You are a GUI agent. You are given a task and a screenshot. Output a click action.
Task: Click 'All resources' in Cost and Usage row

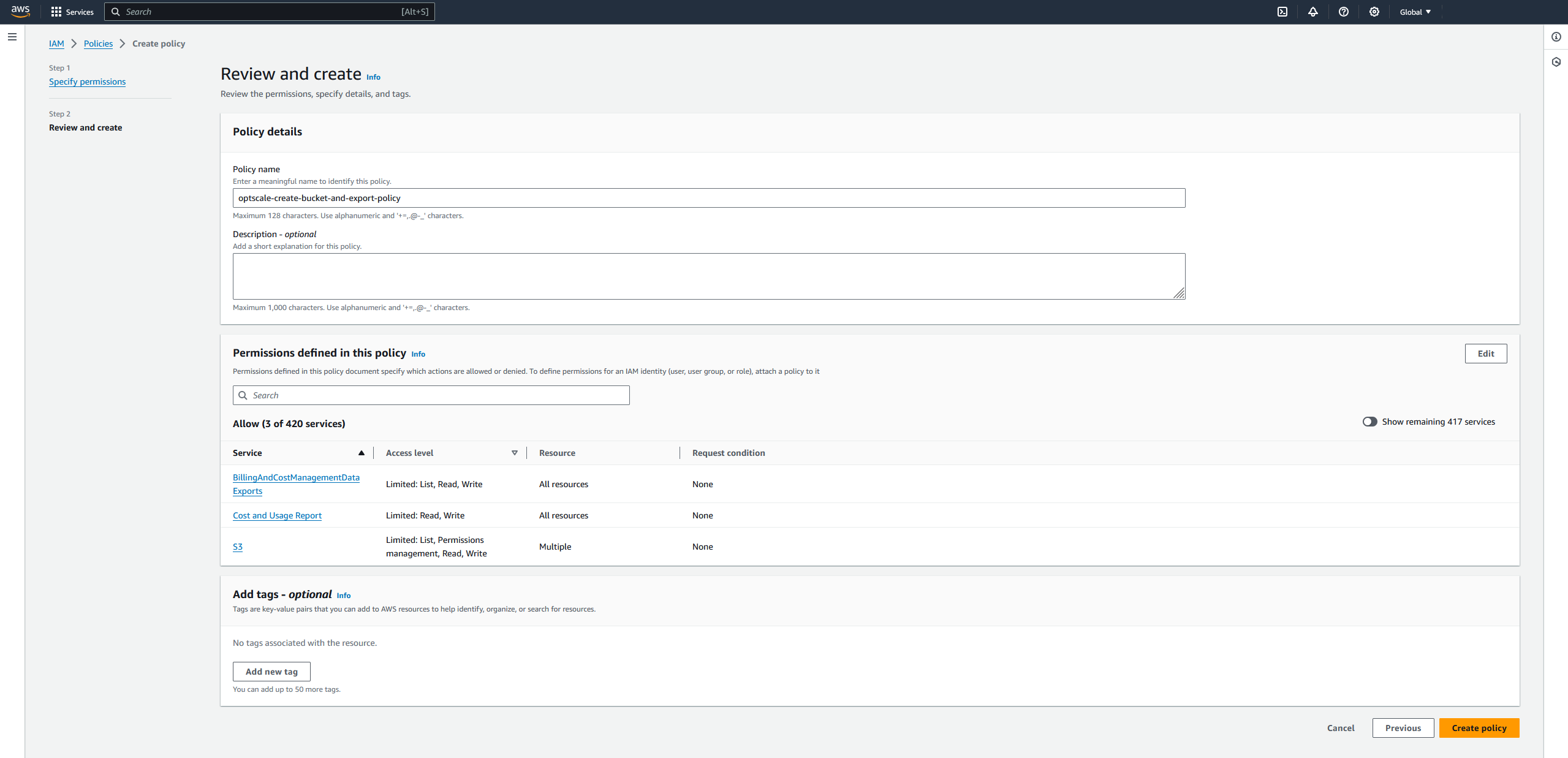564,515
